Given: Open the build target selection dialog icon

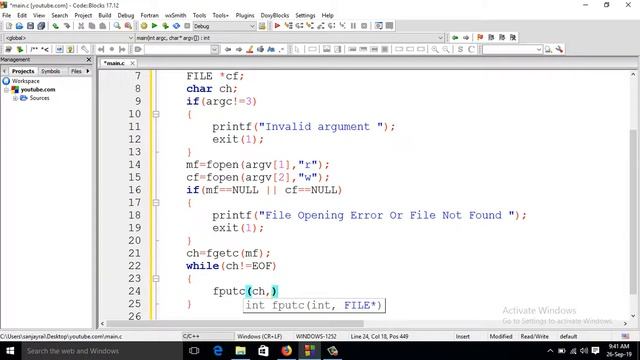Looking at the screenshot, I should coord(262,26).
